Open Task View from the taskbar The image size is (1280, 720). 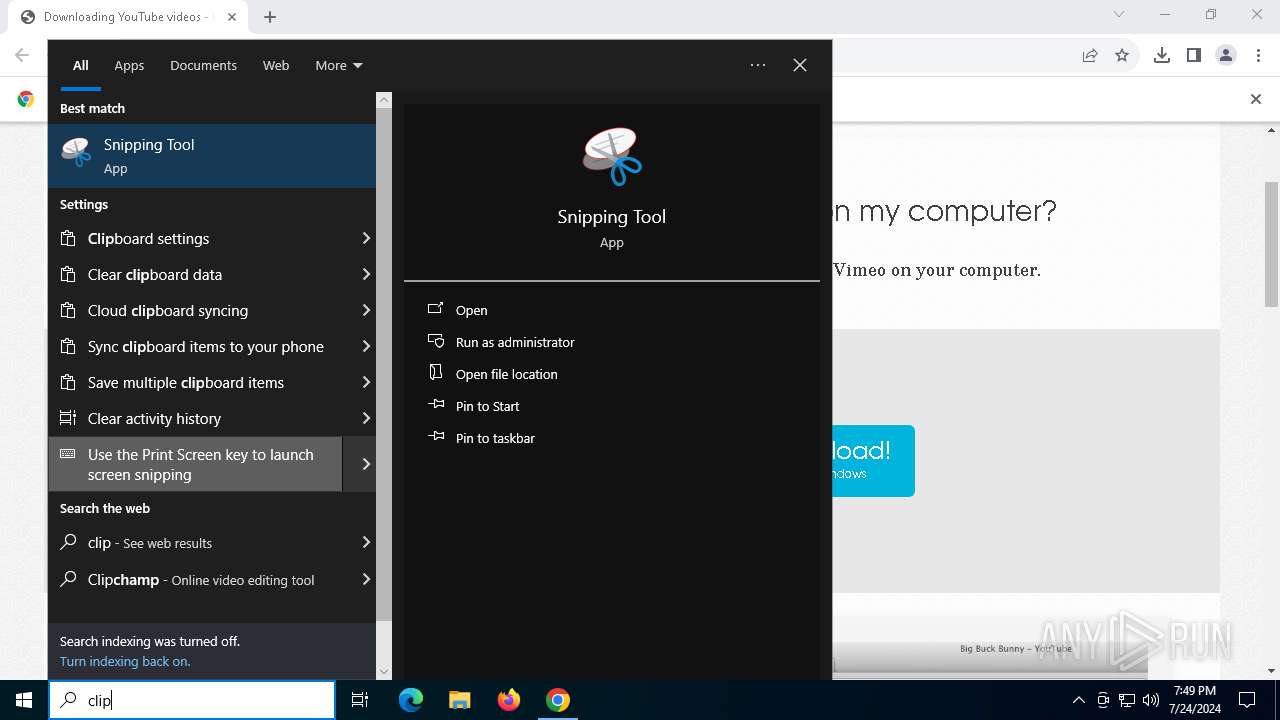coord(360,700)
